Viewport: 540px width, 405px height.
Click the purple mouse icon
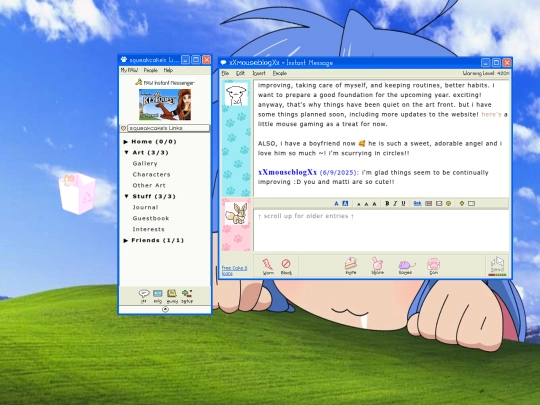point(406,266)
